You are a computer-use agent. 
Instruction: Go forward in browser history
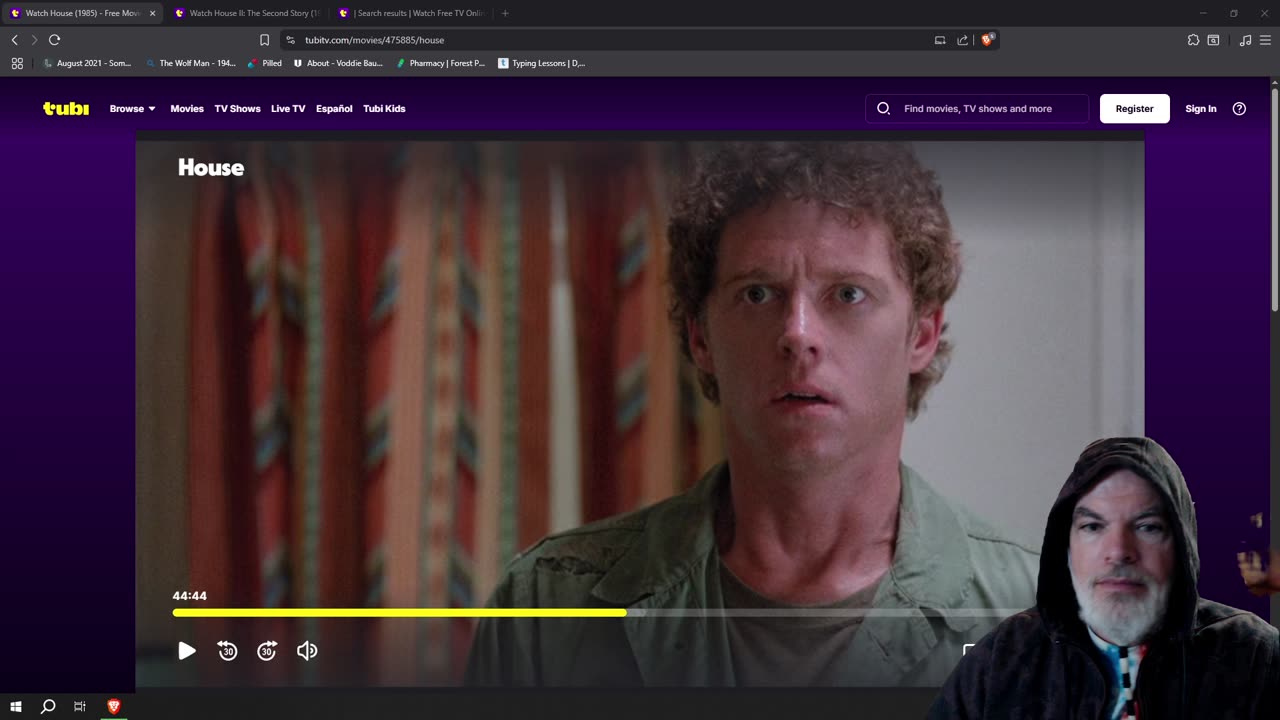point(34,40)
